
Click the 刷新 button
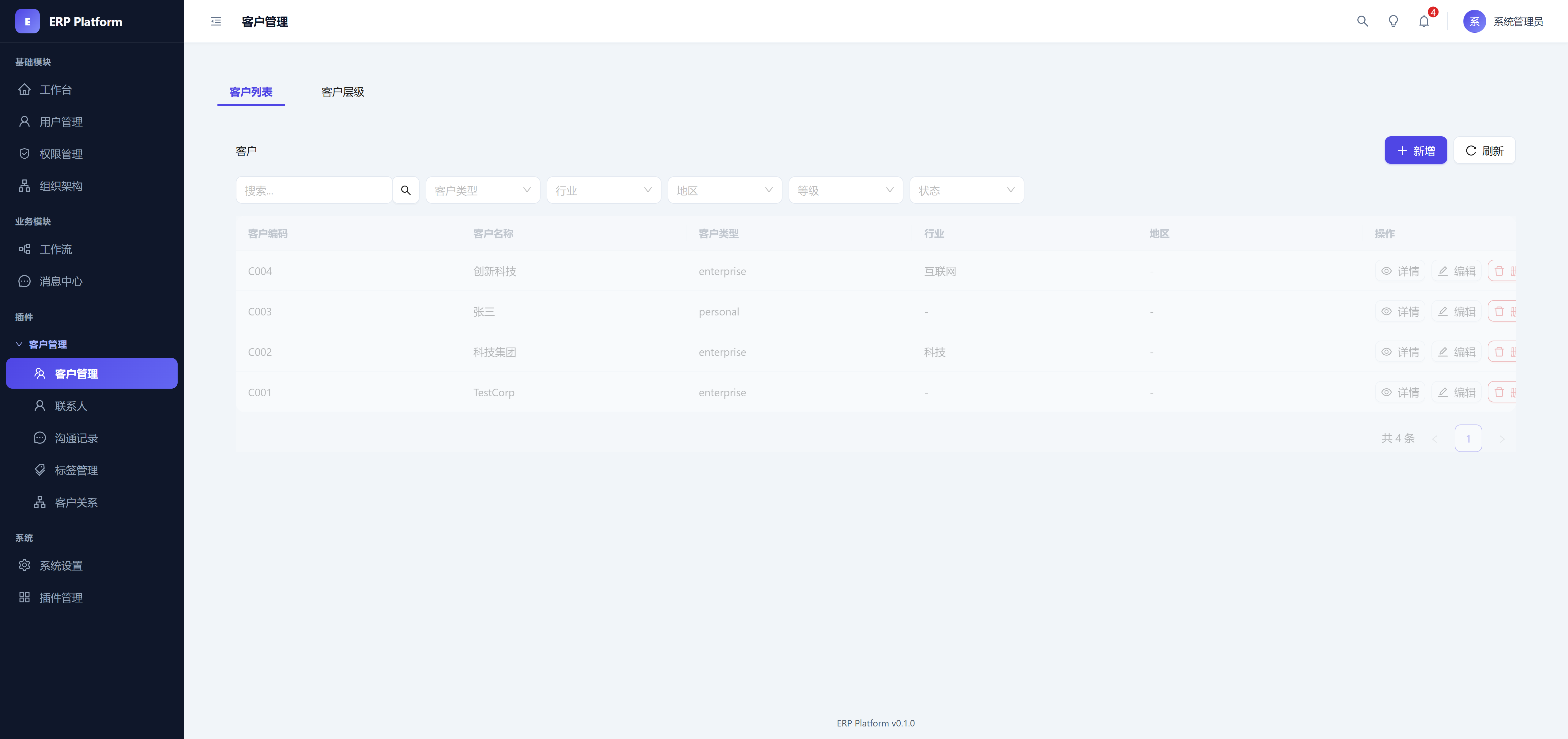tap(1484, 151)
